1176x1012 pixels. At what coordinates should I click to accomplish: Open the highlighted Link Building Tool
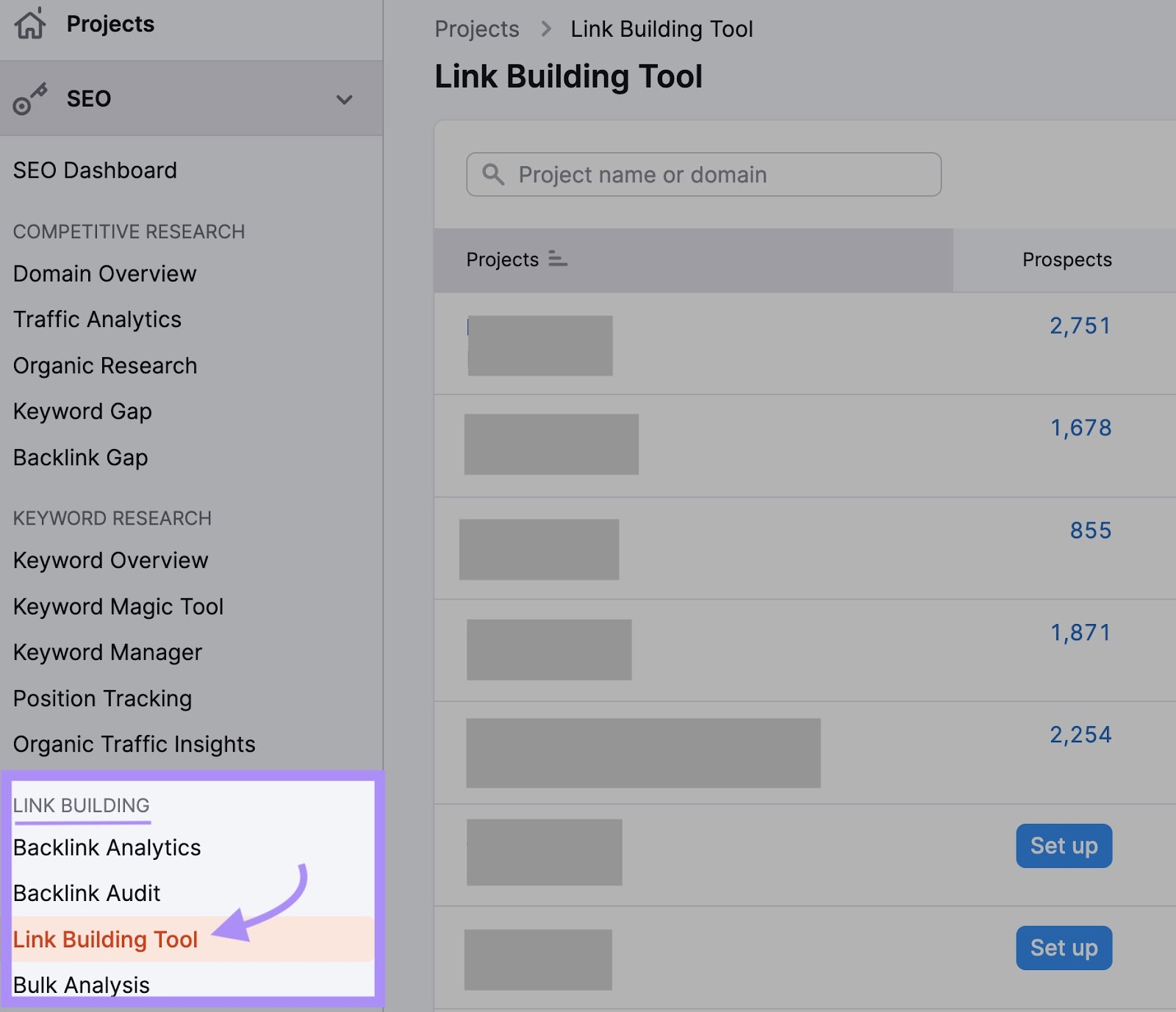coord(105,939)
